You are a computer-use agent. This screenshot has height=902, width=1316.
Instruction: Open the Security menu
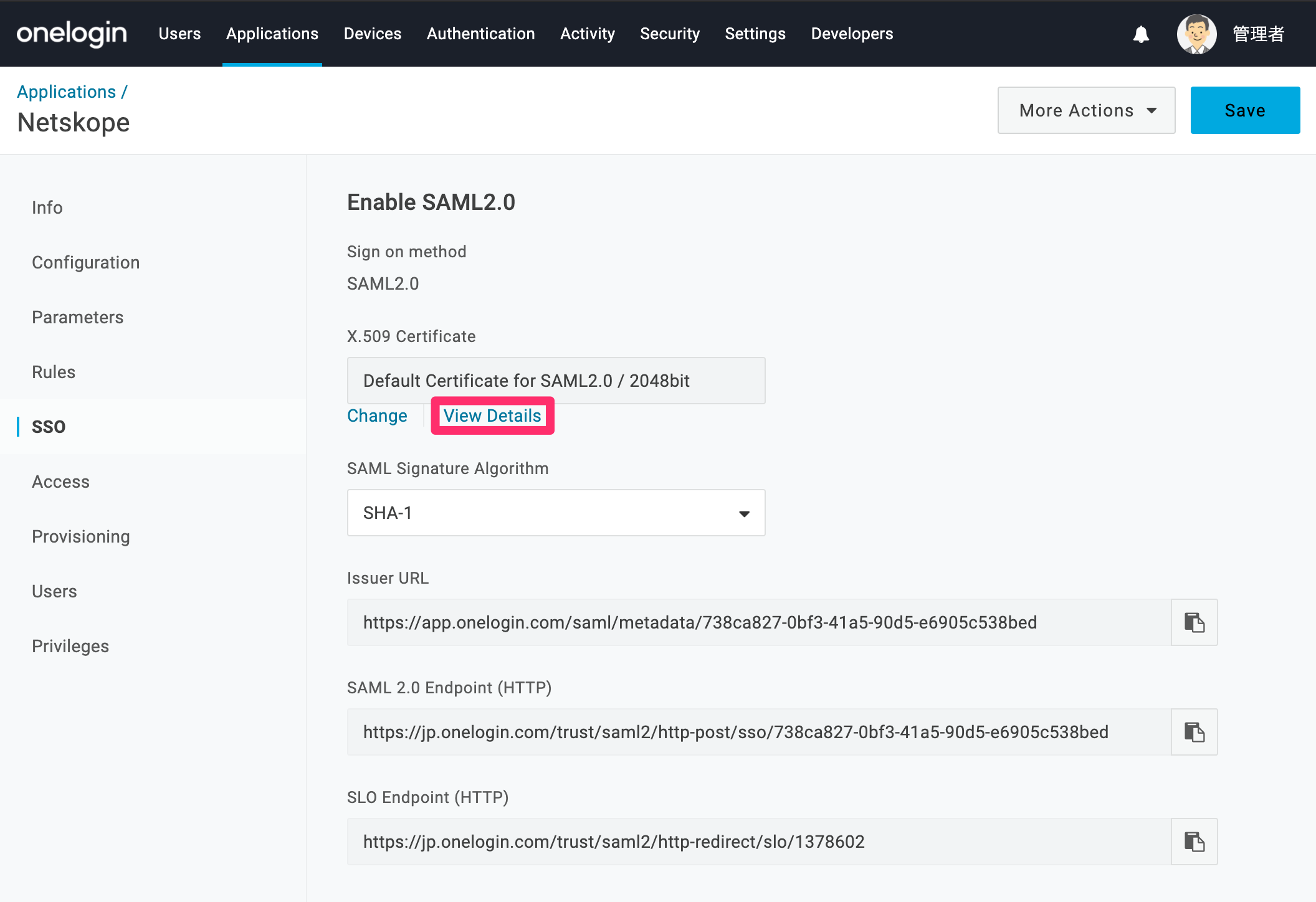670,34
